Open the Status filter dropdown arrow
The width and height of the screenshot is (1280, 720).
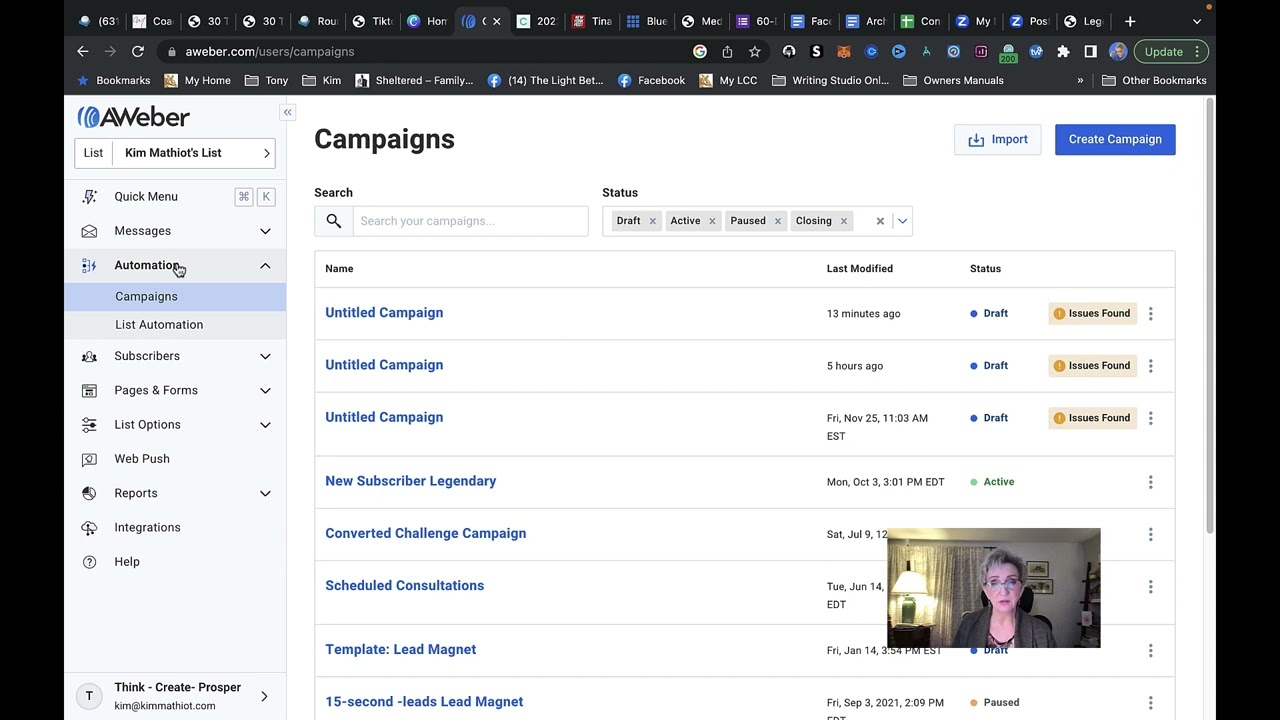pos(902,221)
